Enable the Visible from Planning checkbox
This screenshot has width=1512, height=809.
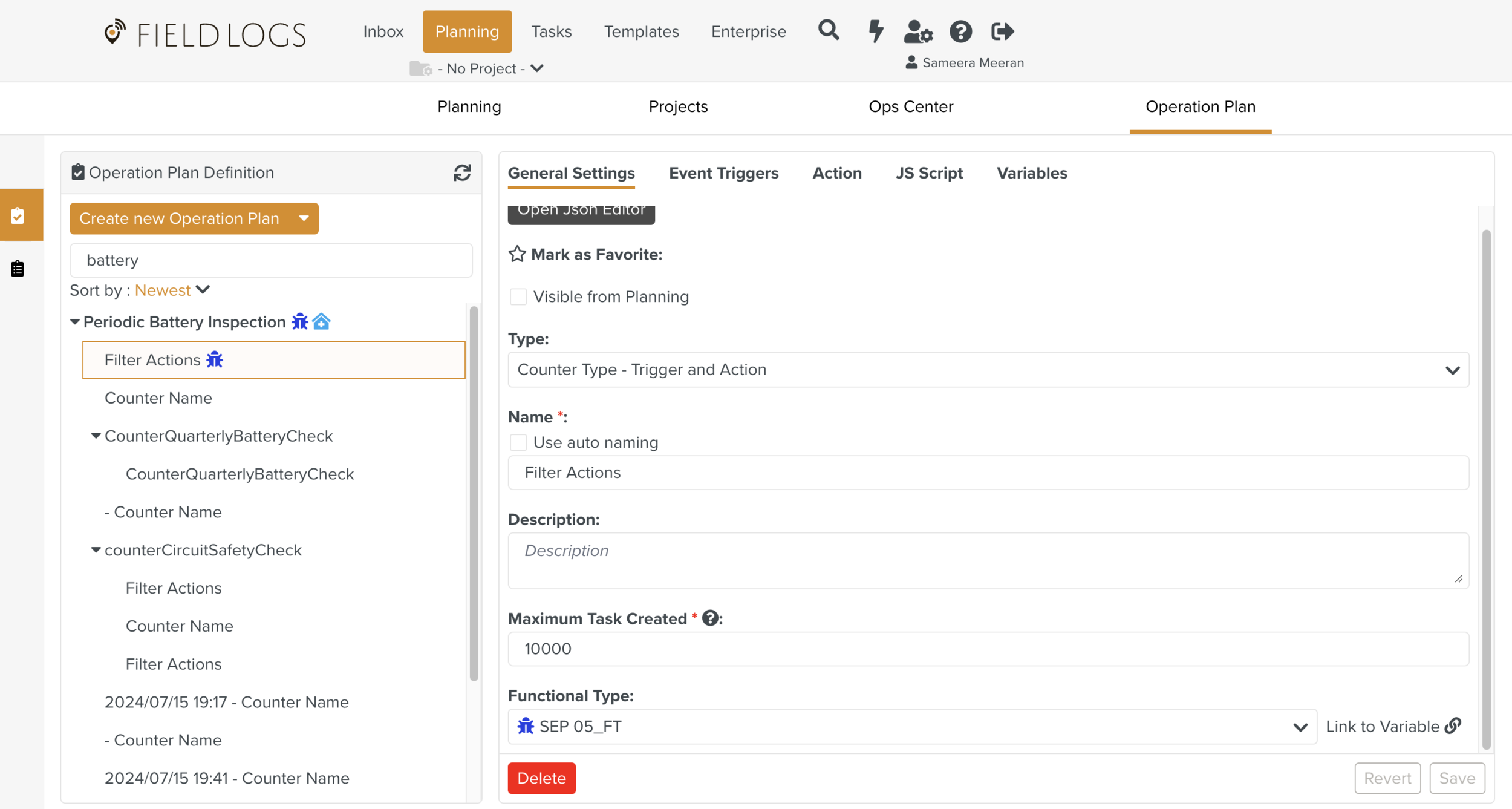coord(518,296)
